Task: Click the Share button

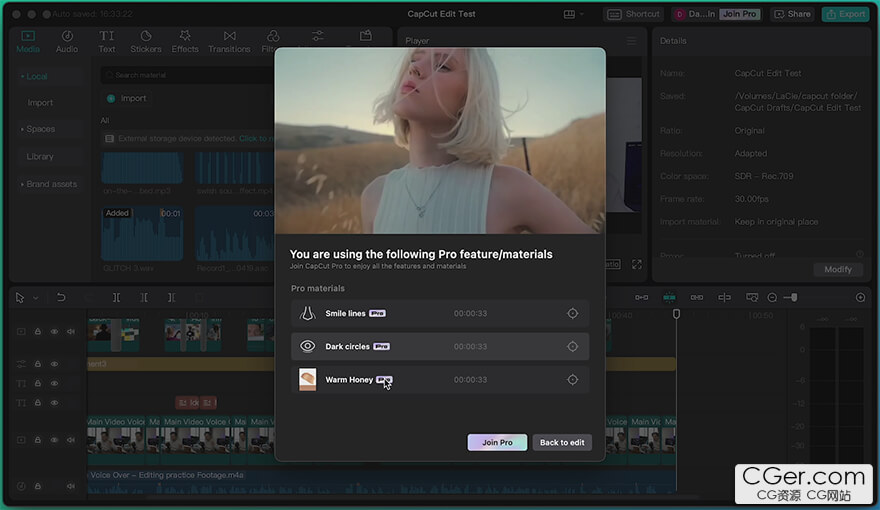Action: pyautogui.click(x=792, y=14)
